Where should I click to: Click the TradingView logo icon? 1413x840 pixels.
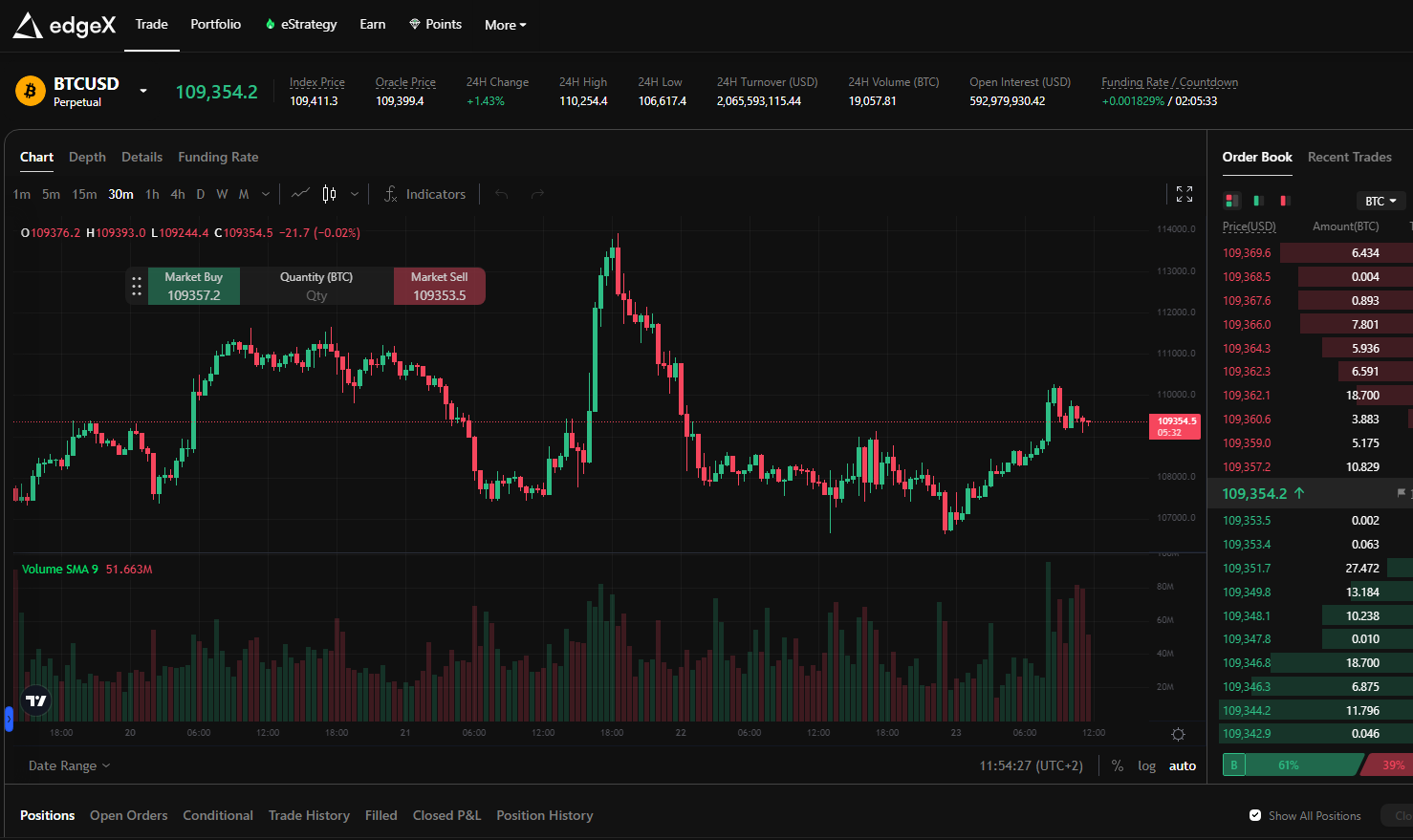coord(36,700)
